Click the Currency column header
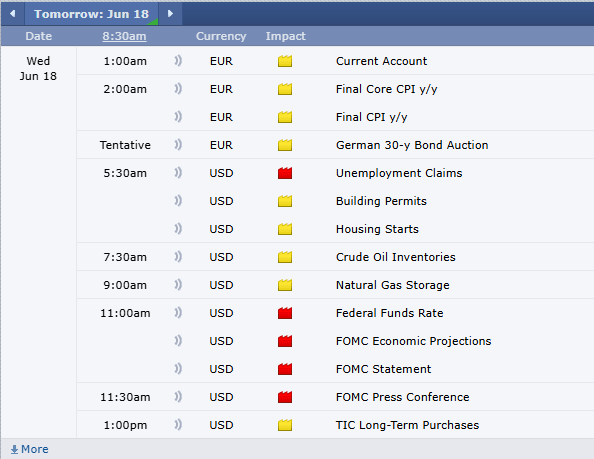 point(221,36)
